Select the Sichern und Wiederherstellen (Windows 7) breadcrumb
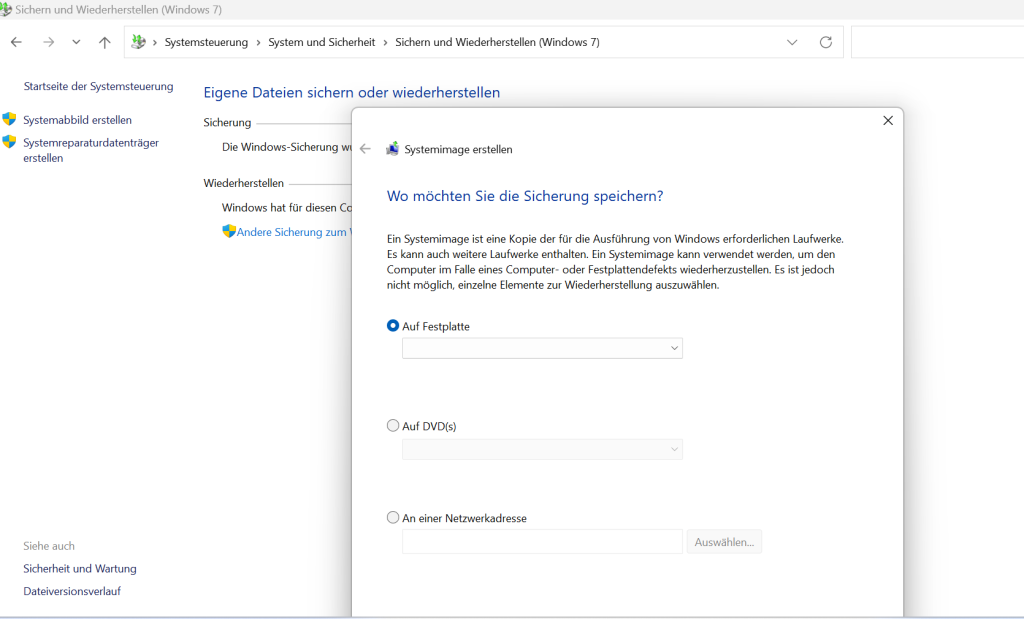The image size is (1024, 619). click(497, 42)
